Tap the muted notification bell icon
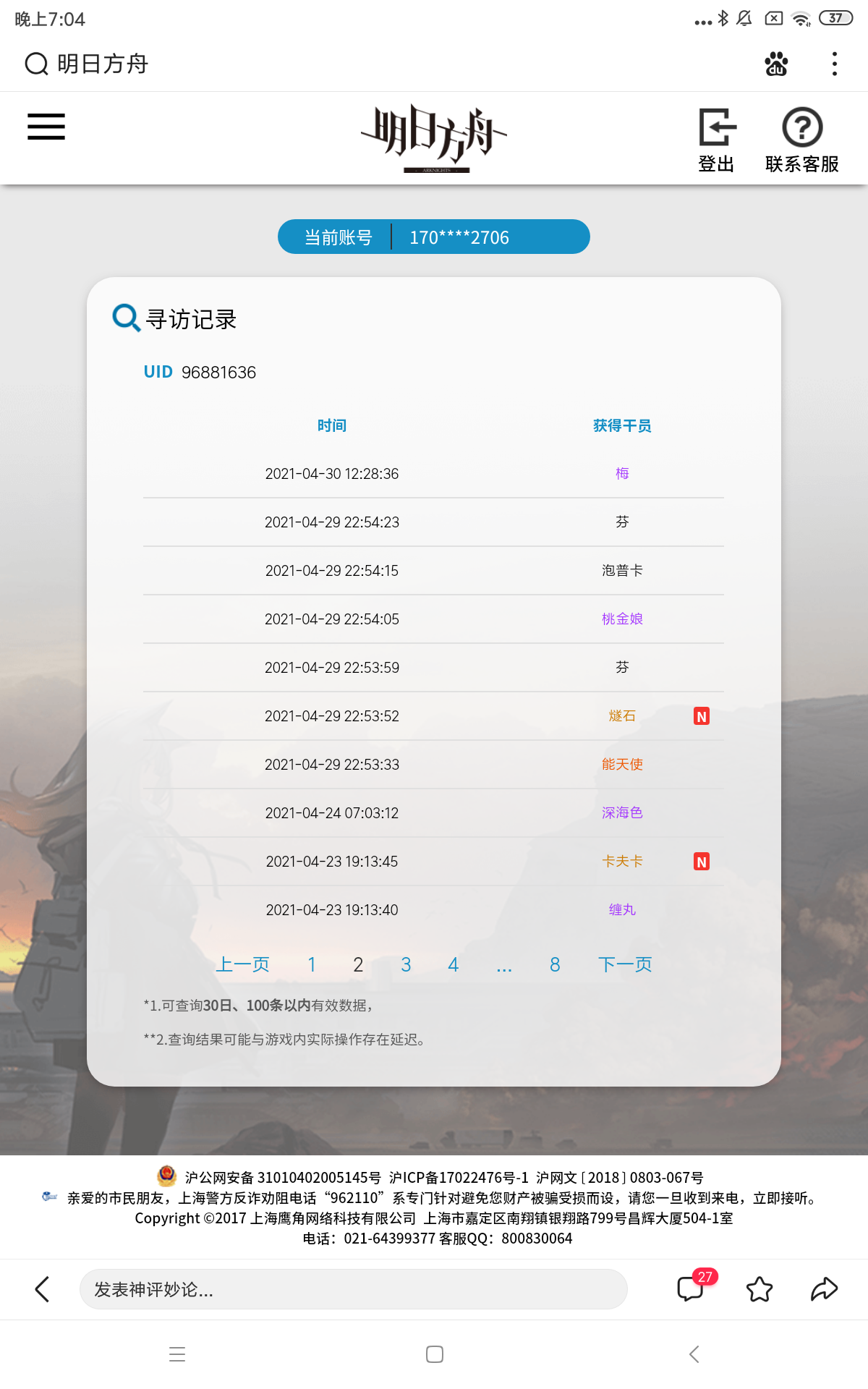 (x=744, y=18)
